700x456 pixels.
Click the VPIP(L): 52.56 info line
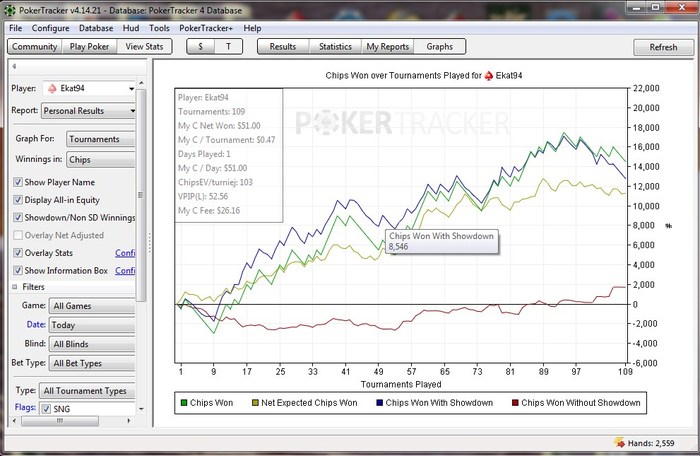tap(203, 196)
